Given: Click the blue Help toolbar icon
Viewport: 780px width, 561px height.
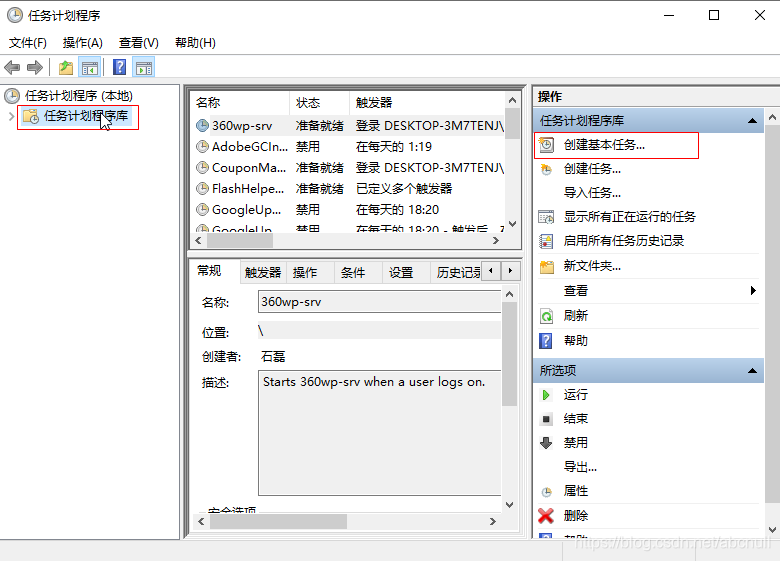Looking at the screenshot, I should pos(119,67).
